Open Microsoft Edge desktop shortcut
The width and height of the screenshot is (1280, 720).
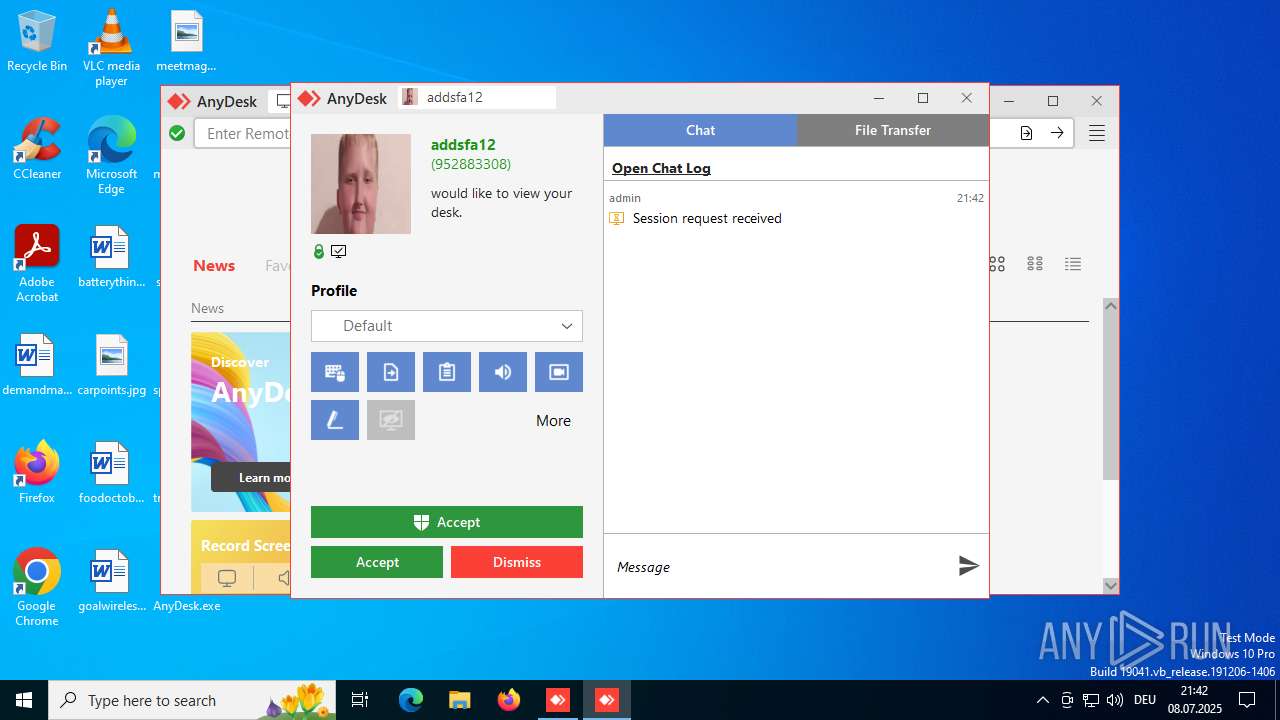pos(111,156)
